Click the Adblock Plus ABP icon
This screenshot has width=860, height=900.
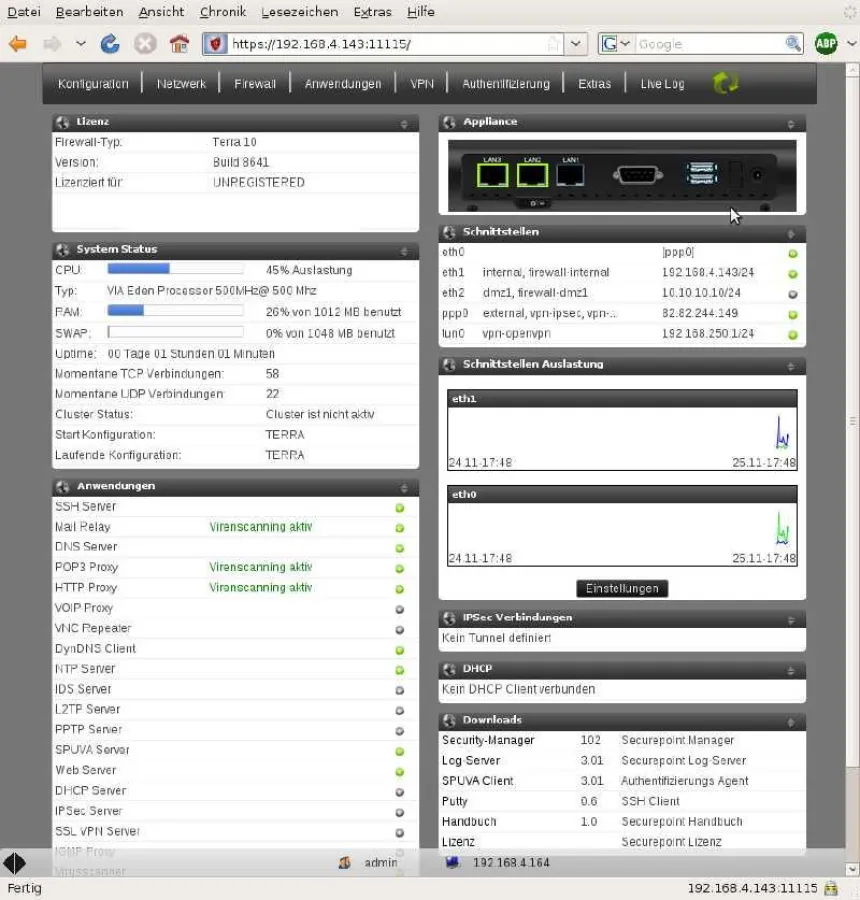pos(825,44)
